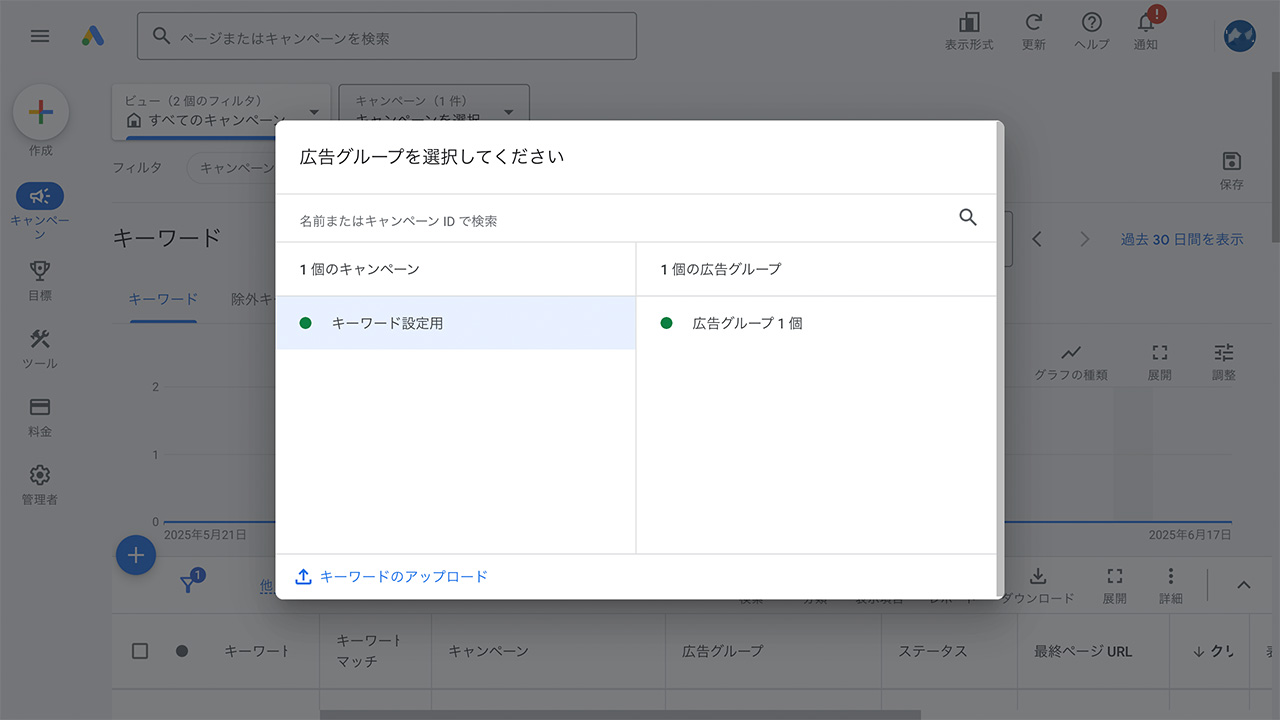Click the キーワードのアップロード upload link
This screenshot has height=720, width=1280.
(391, 576)
